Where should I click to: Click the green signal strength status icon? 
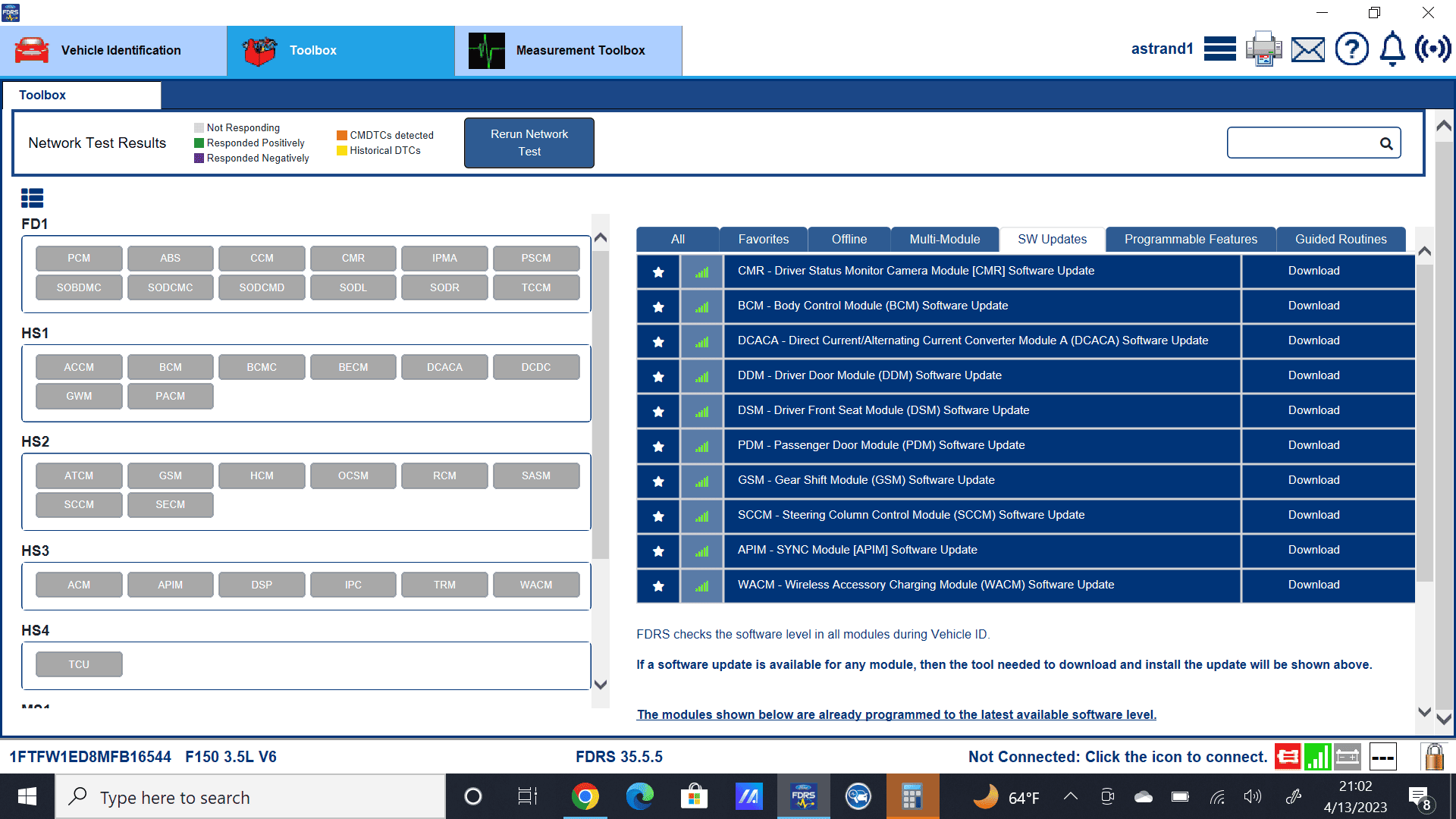point(1318,756)
